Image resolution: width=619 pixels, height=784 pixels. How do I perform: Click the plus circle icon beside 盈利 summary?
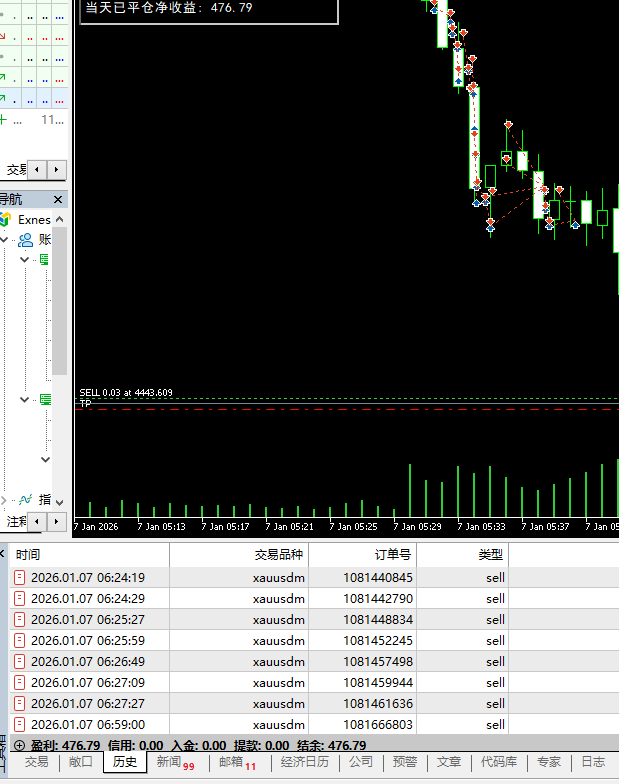point(19,745)
